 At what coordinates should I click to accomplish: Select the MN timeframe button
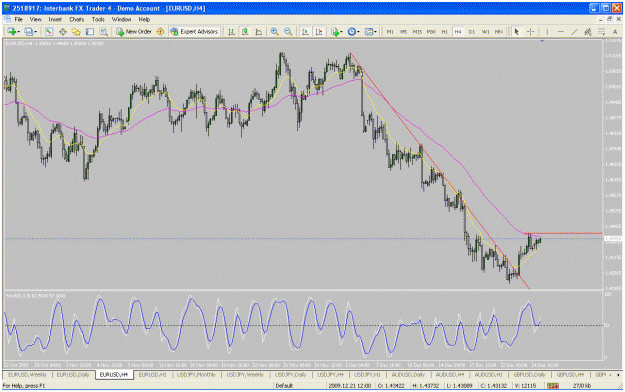click(499, 32)
